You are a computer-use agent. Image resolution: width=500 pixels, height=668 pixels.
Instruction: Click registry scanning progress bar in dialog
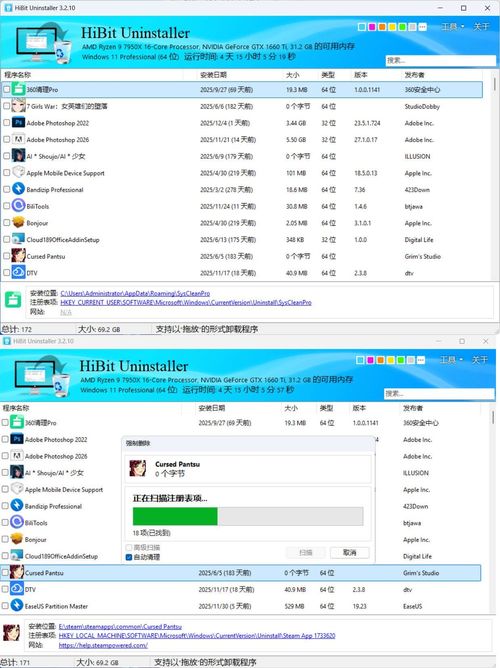[248, 516]
